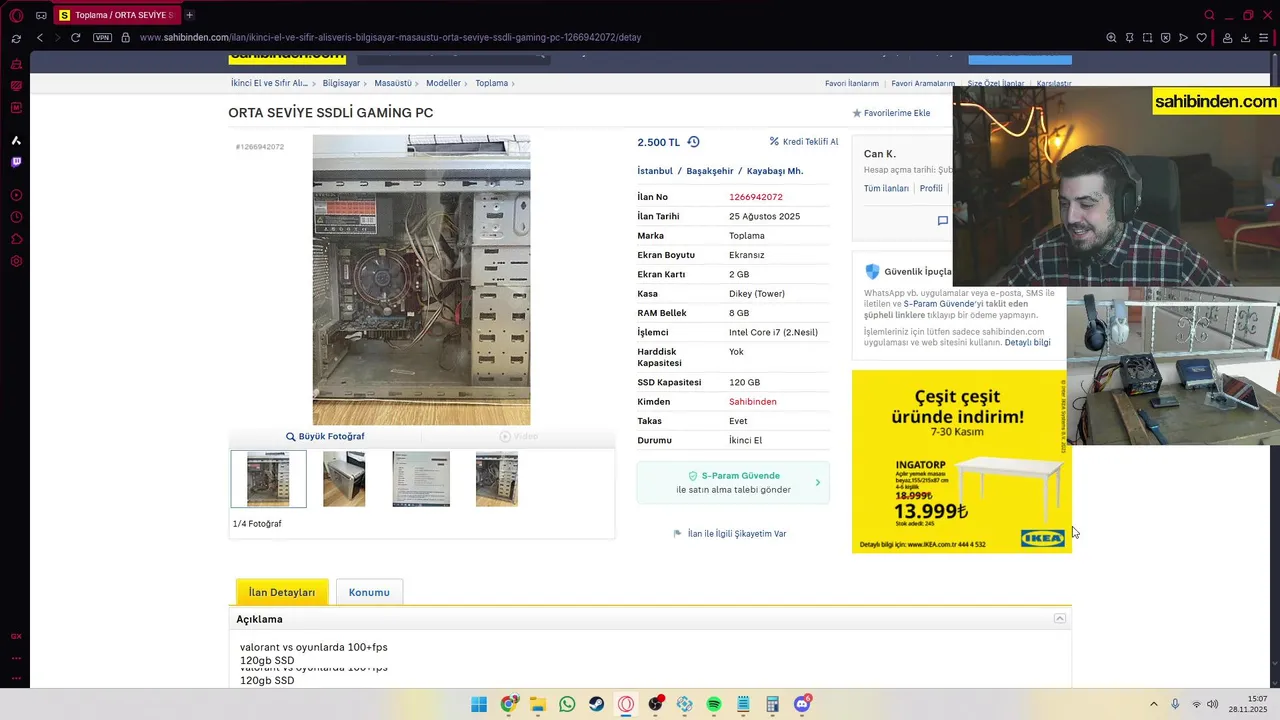Open Büyük Fotoğraf view
The image size is (1280, 720).
[325, 437]
